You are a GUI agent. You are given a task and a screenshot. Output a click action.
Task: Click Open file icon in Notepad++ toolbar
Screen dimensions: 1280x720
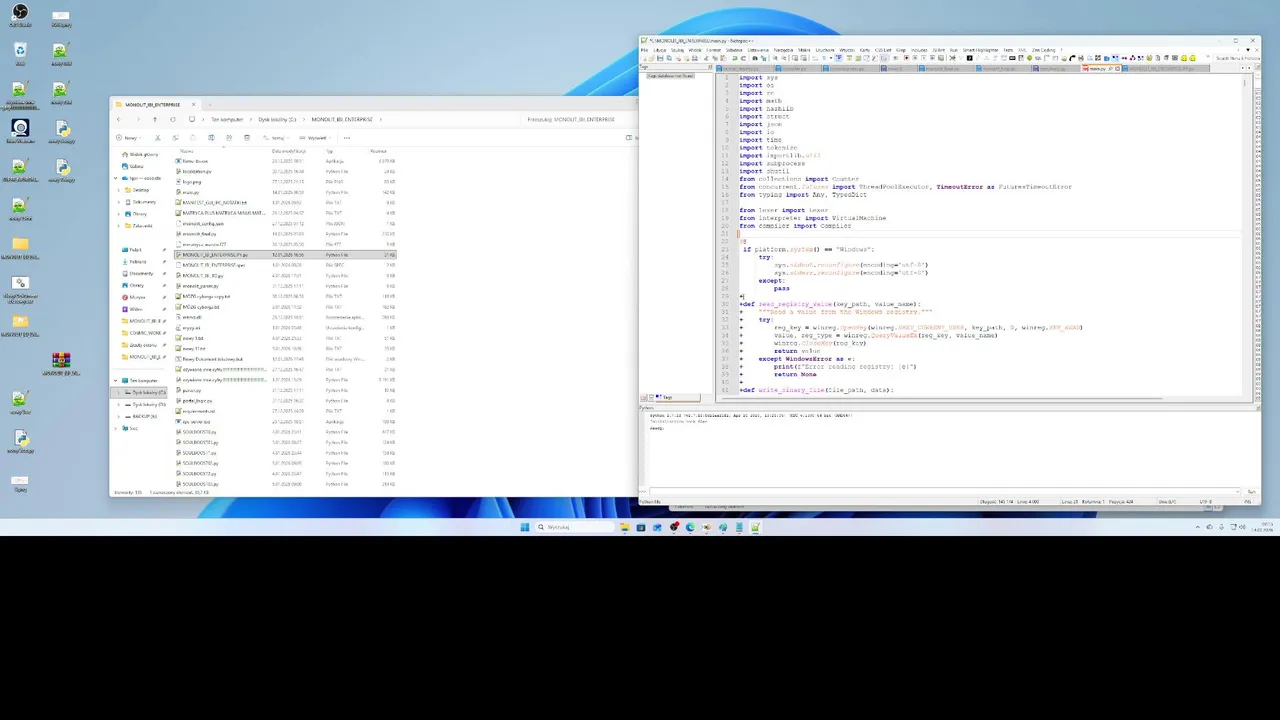[651, 58]
